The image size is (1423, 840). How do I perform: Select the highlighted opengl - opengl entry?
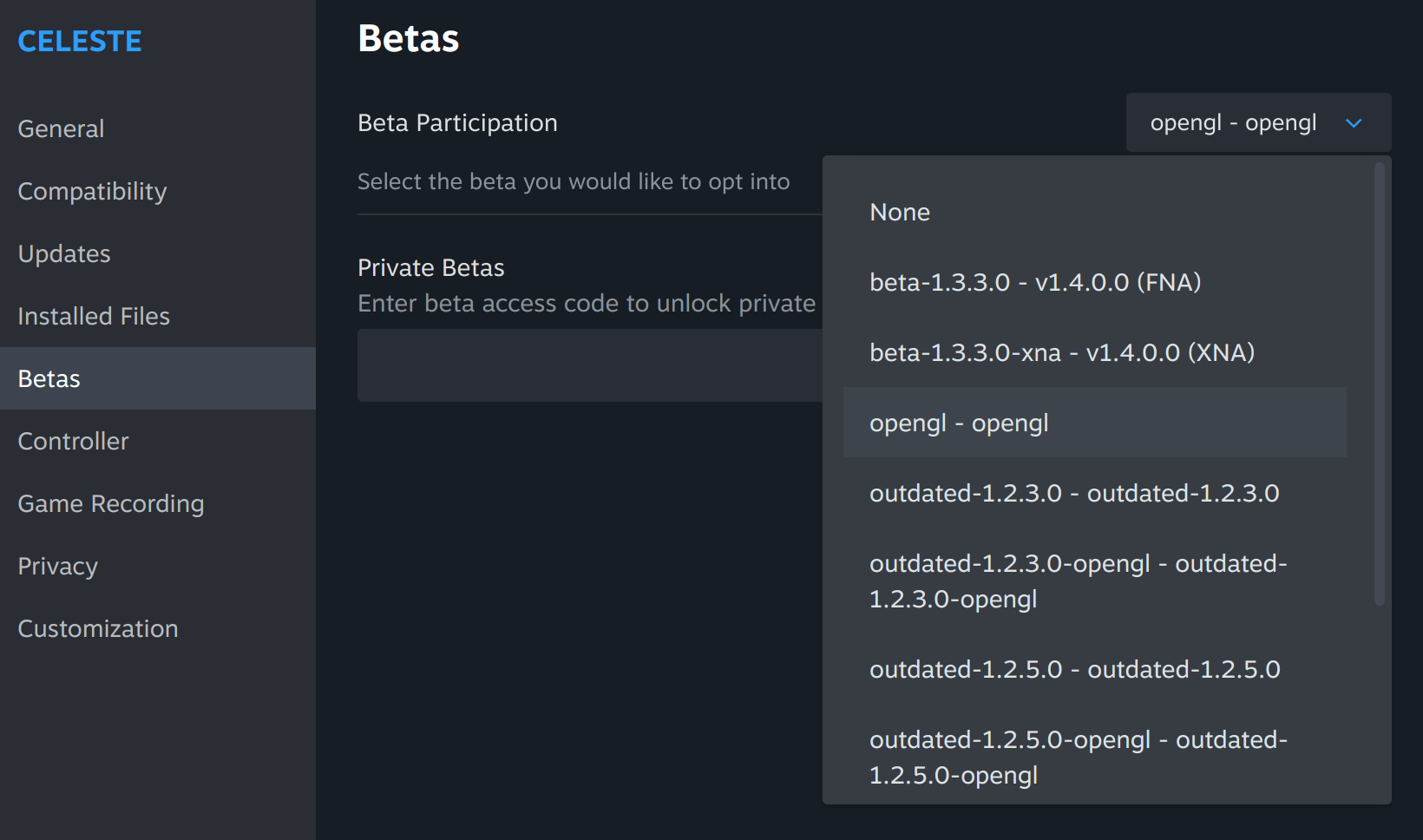(959, 423)
